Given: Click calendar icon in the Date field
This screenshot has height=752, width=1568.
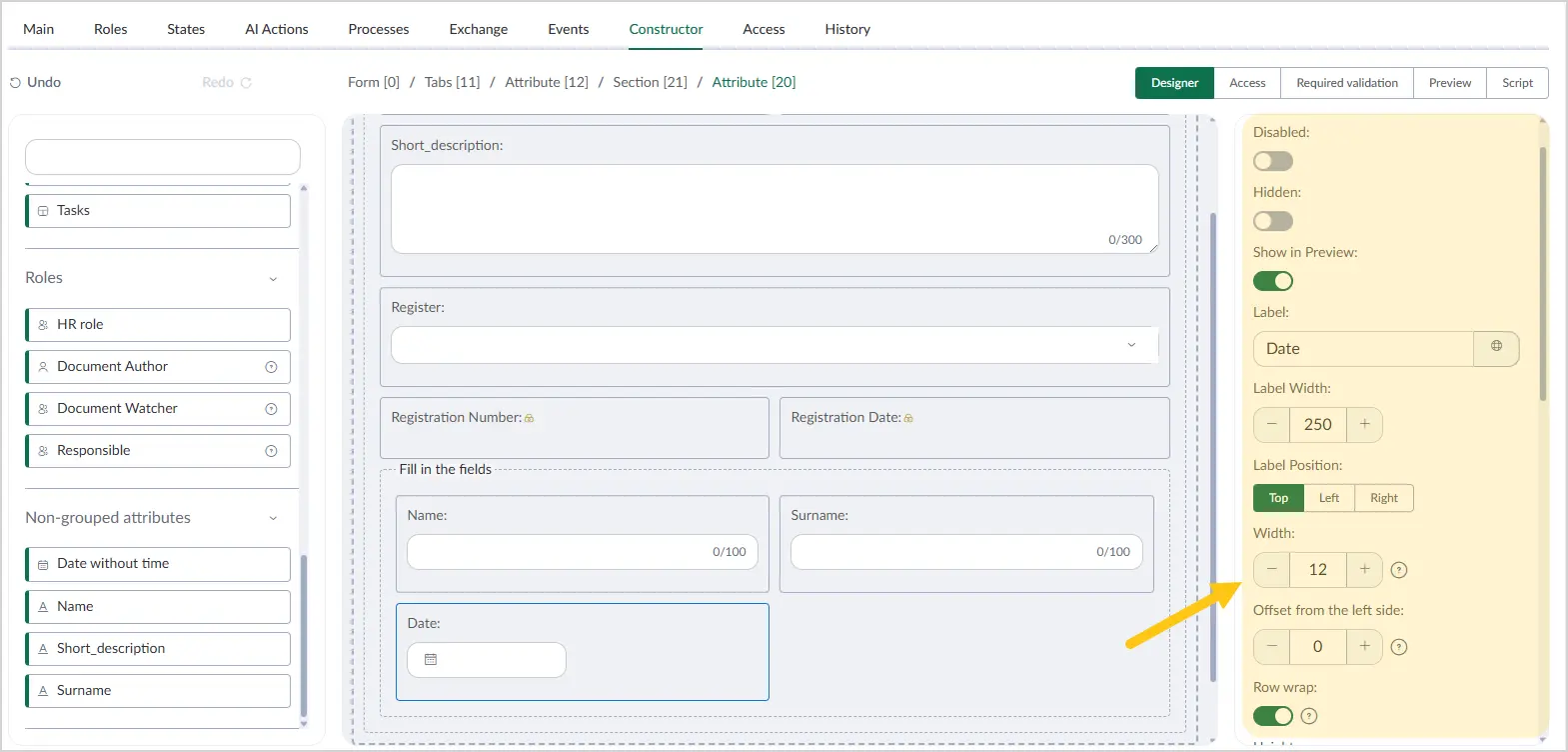Looking at the screenshot, I should (x=431, y=660).
